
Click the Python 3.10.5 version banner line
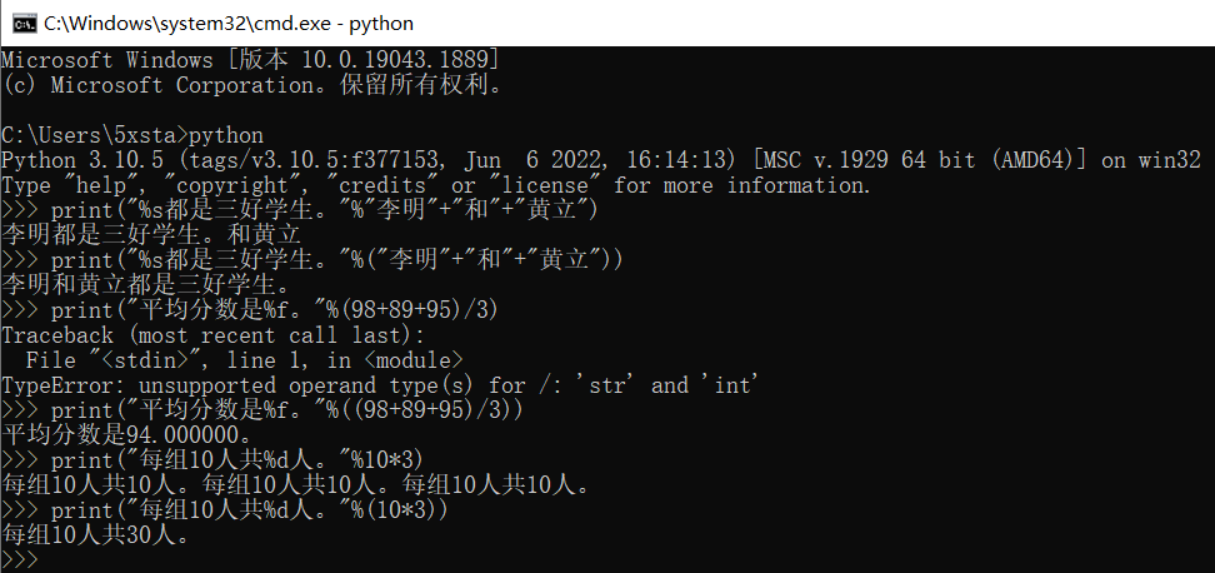pyautogui.click(x=601, y=160)
